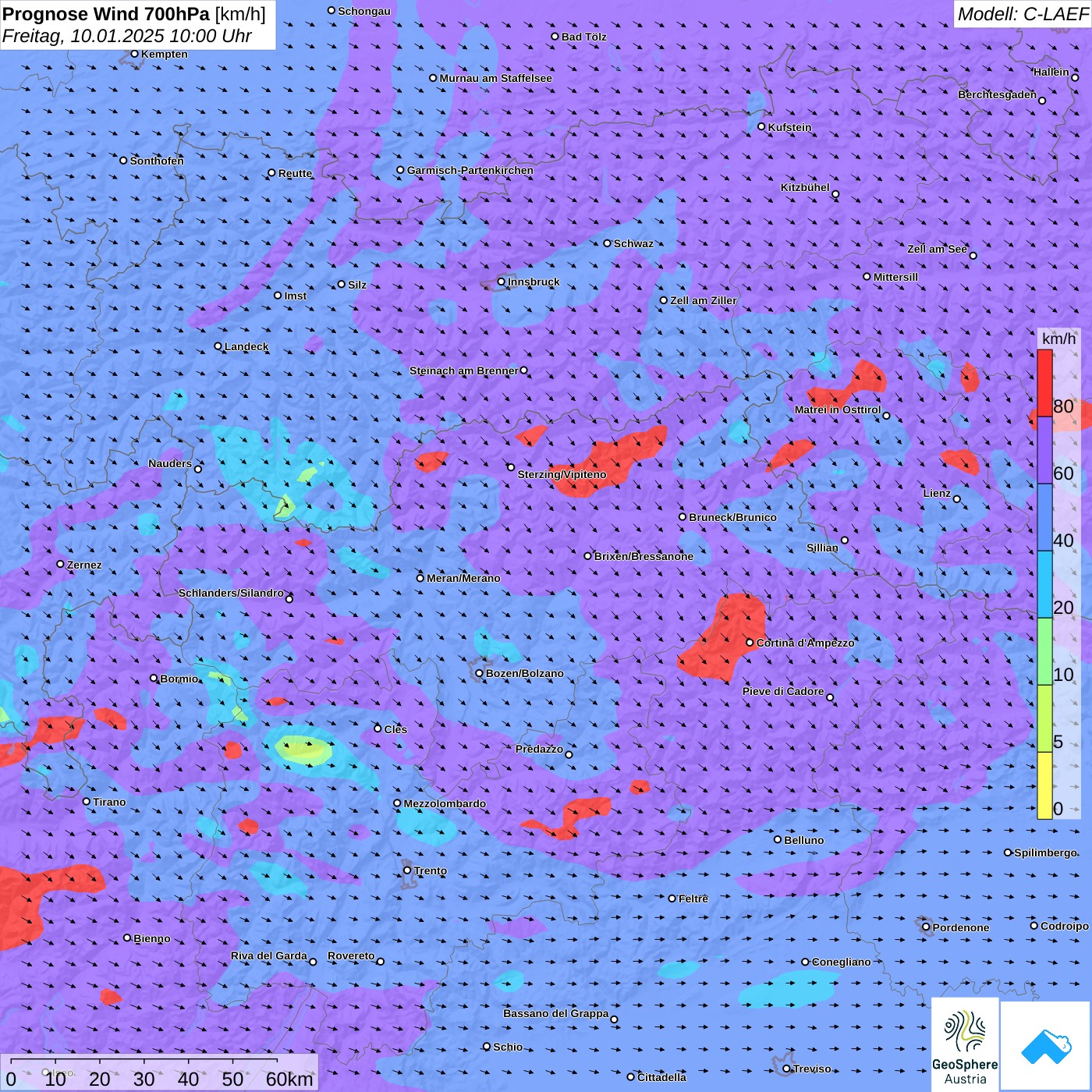The height and width of the screenshot is (1092, 1092).
Task: Click the Lienz city marker
Action: [x=957, y=499]
